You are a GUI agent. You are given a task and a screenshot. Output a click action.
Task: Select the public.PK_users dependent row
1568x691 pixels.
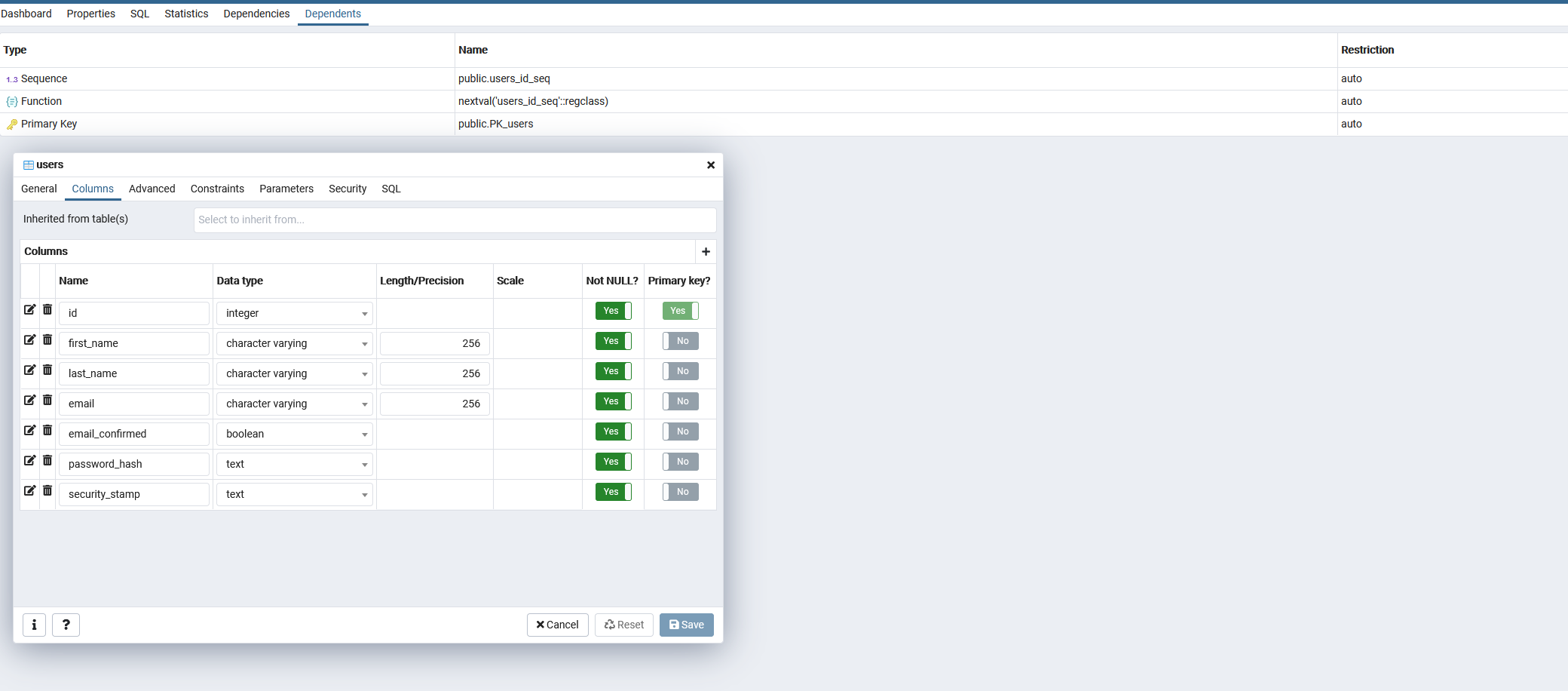point(784,124)
